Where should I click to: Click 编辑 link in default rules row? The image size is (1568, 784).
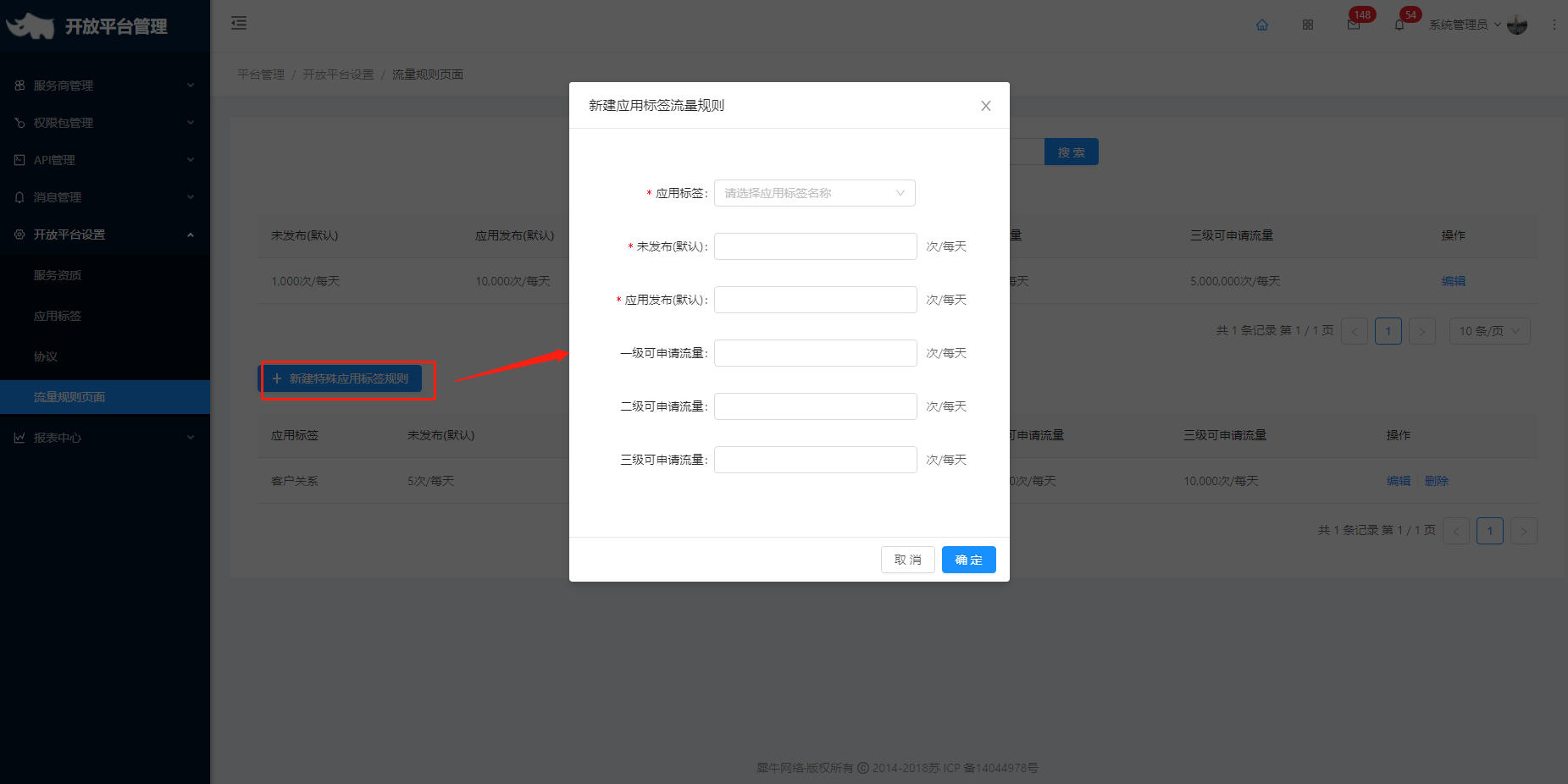click(1454, 281)
